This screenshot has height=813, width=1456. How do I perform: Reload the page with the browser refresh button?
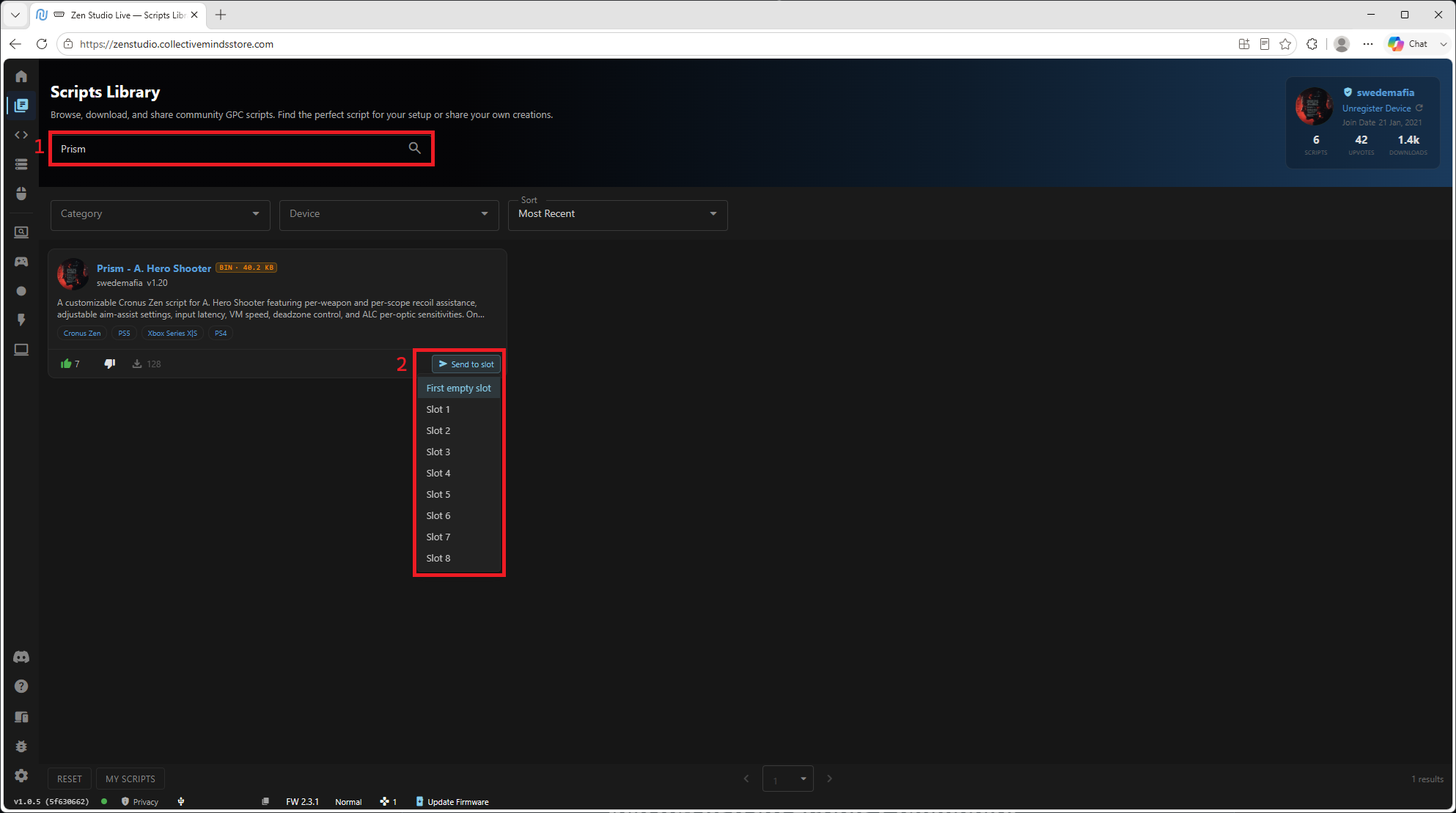coord(42,44)
